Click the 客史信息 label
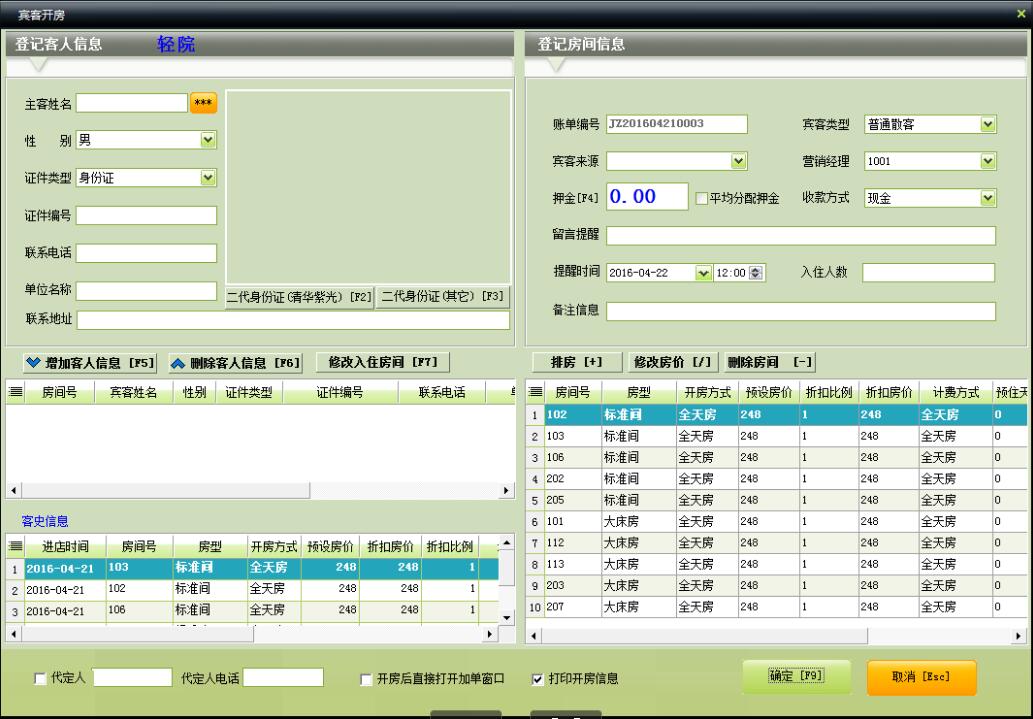This screenshot has width=1033, height=719. pos(45,521)
